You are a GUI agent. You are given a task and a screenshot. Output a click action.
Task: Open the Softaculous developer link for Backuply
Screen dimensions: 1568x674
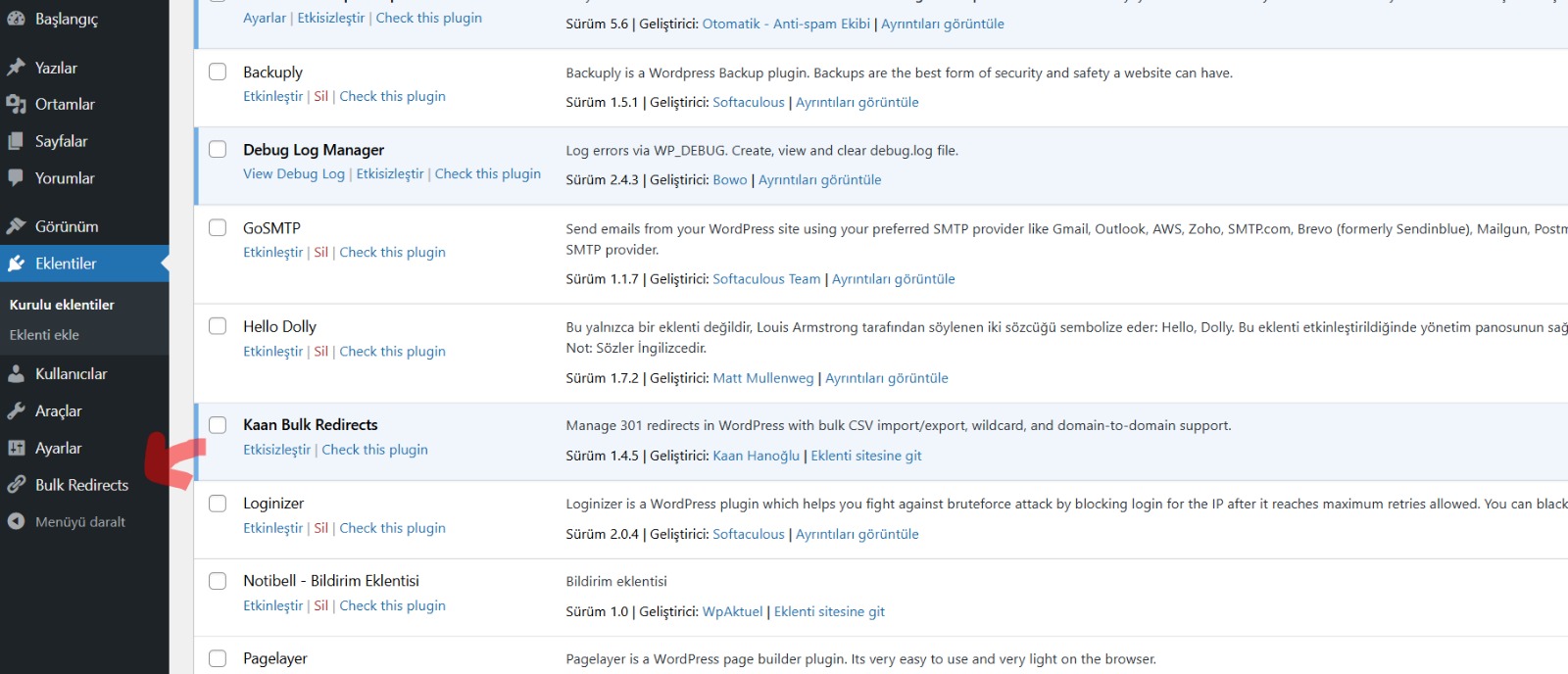[749, 102]
